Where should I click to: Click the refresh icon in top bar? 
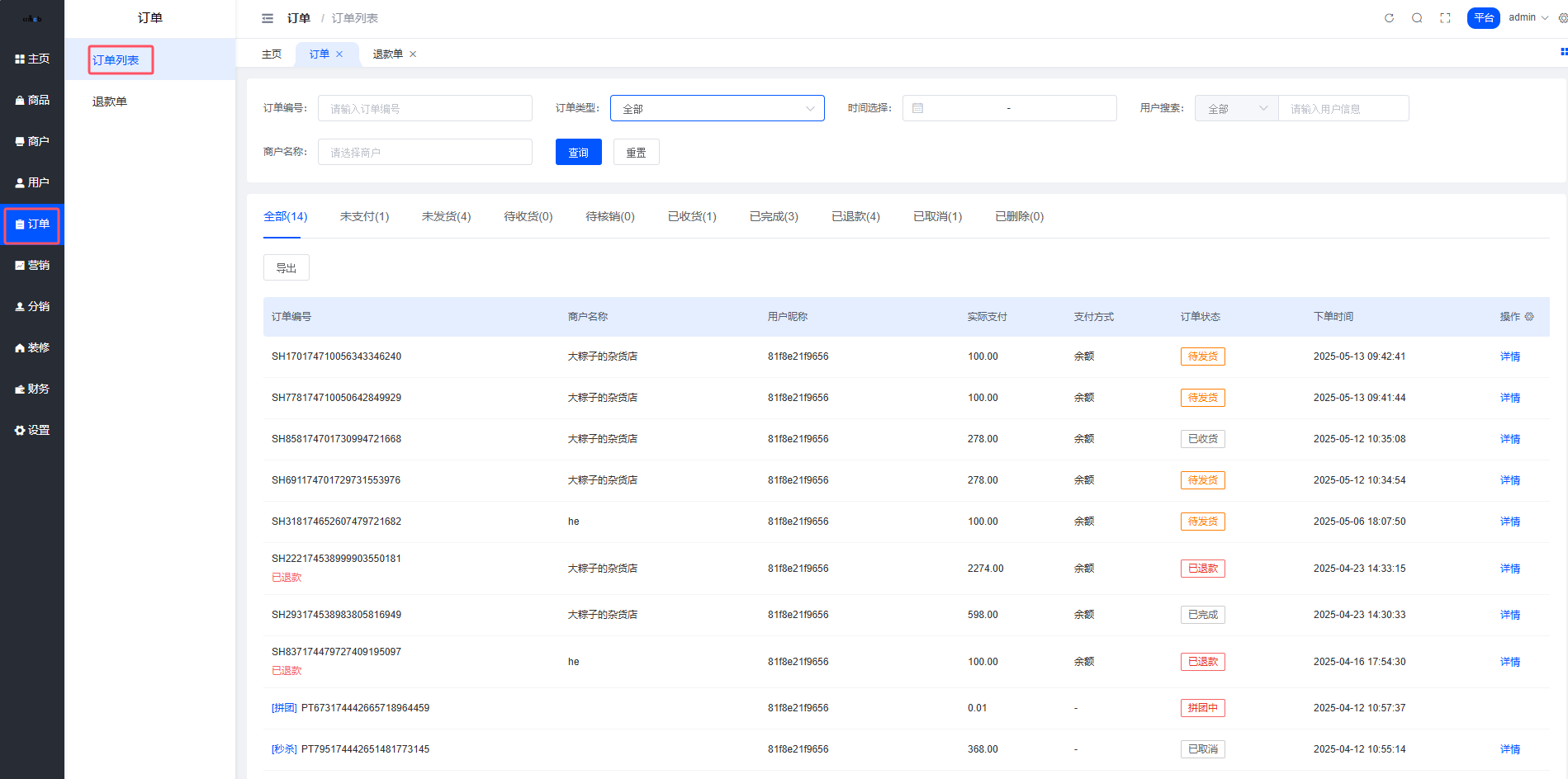tap(1389, 18)
